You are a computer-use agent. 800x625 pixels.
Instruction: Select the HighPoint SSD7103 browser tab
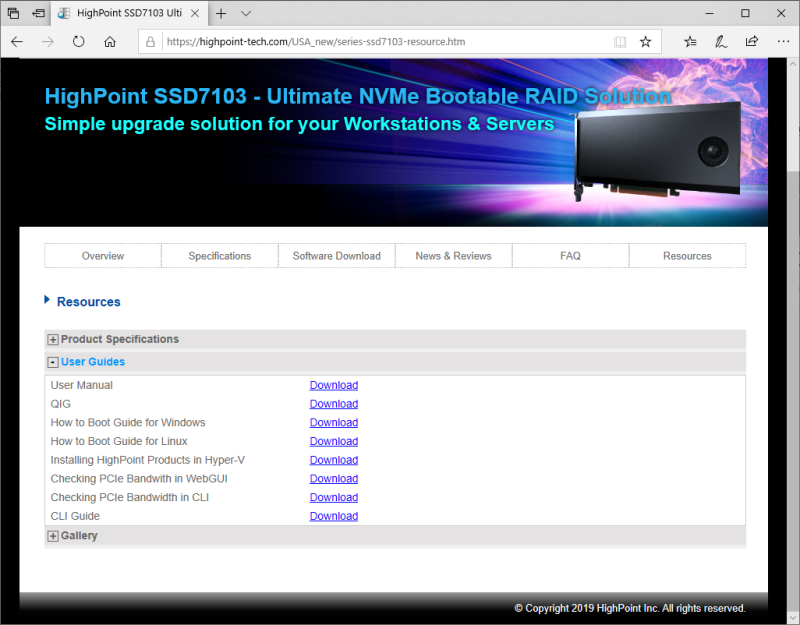click(129, 13)
